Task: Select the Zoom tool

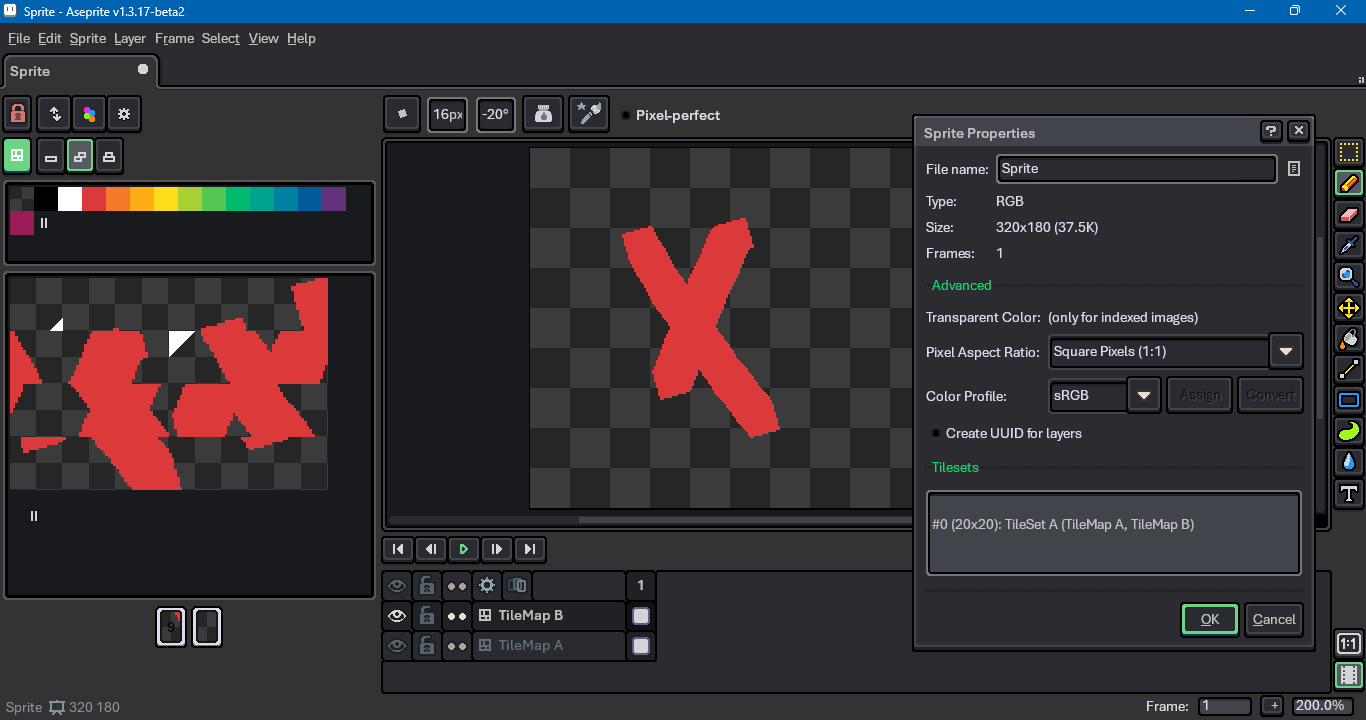Action: (1349, 276)
